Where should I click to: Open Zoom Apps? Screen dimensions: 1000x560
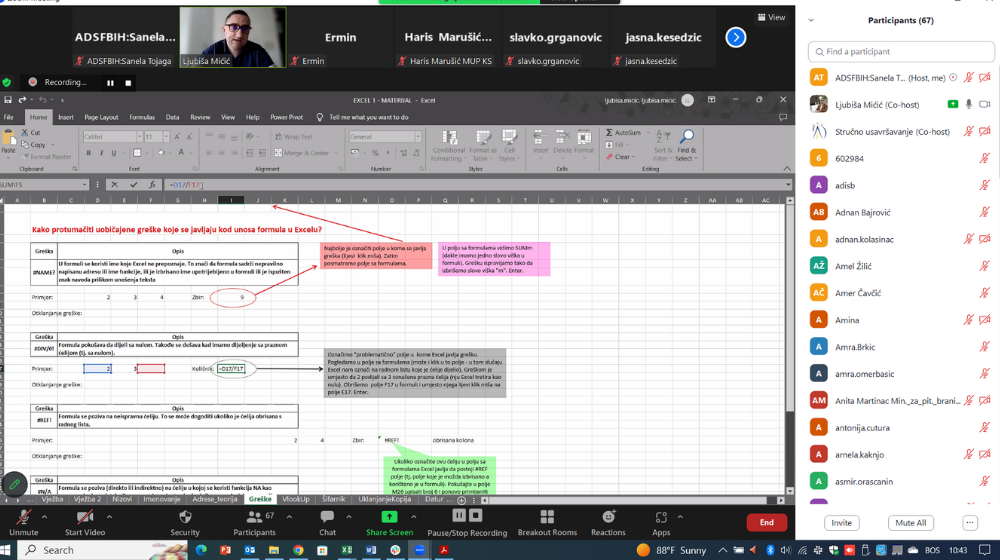661,522
